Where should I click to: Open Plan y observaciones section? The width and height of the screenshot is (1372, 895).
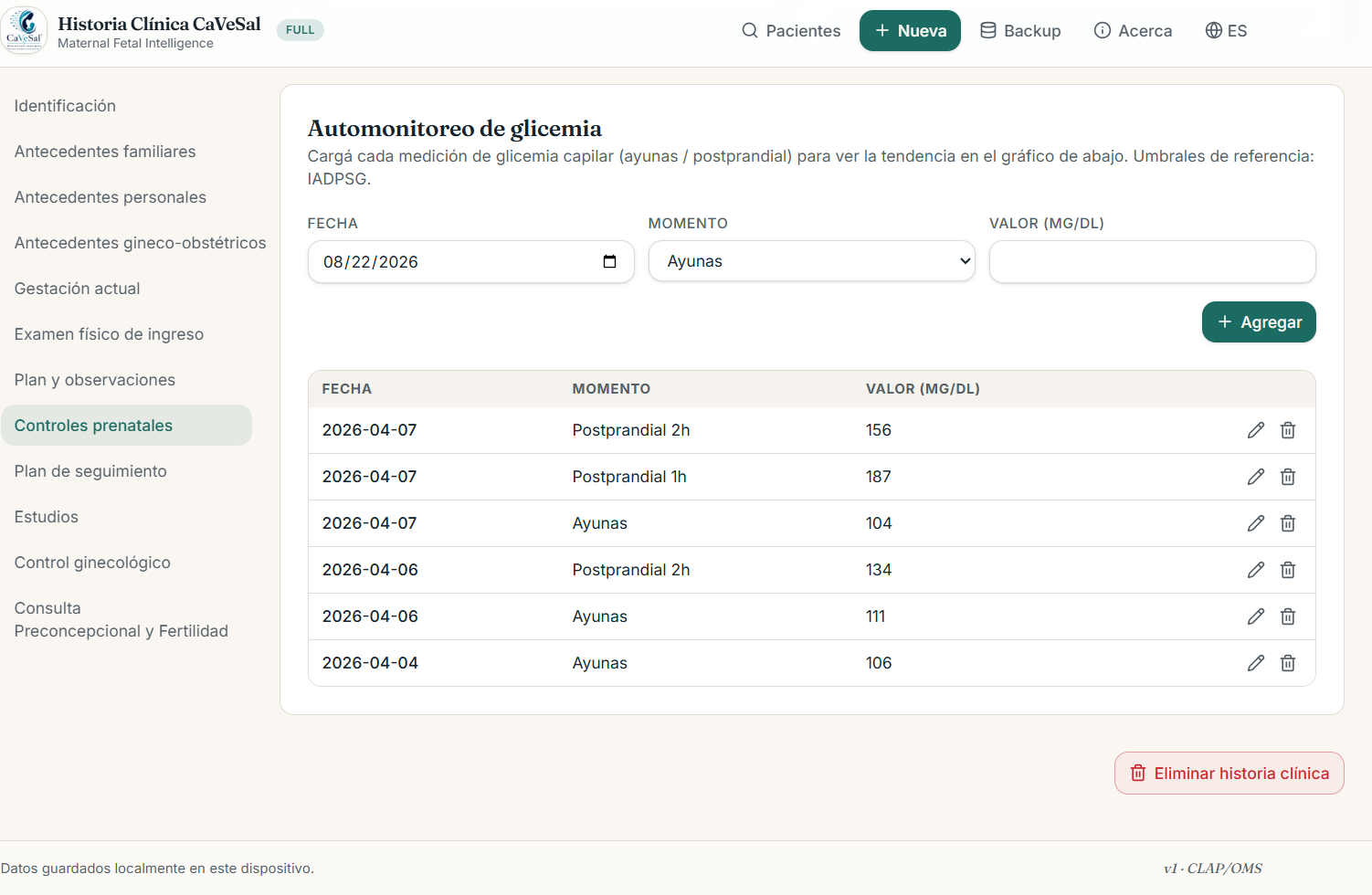coord(126,380)
